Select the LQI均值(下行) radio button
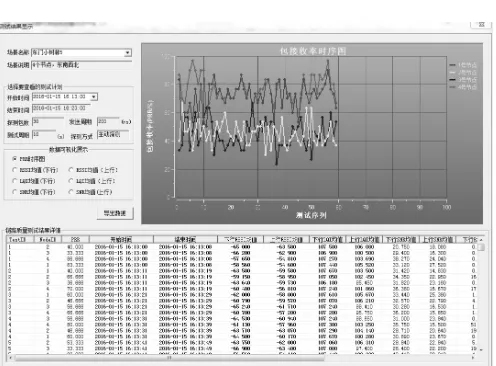This screenshot has height=366, width=496. pos(14,181)
